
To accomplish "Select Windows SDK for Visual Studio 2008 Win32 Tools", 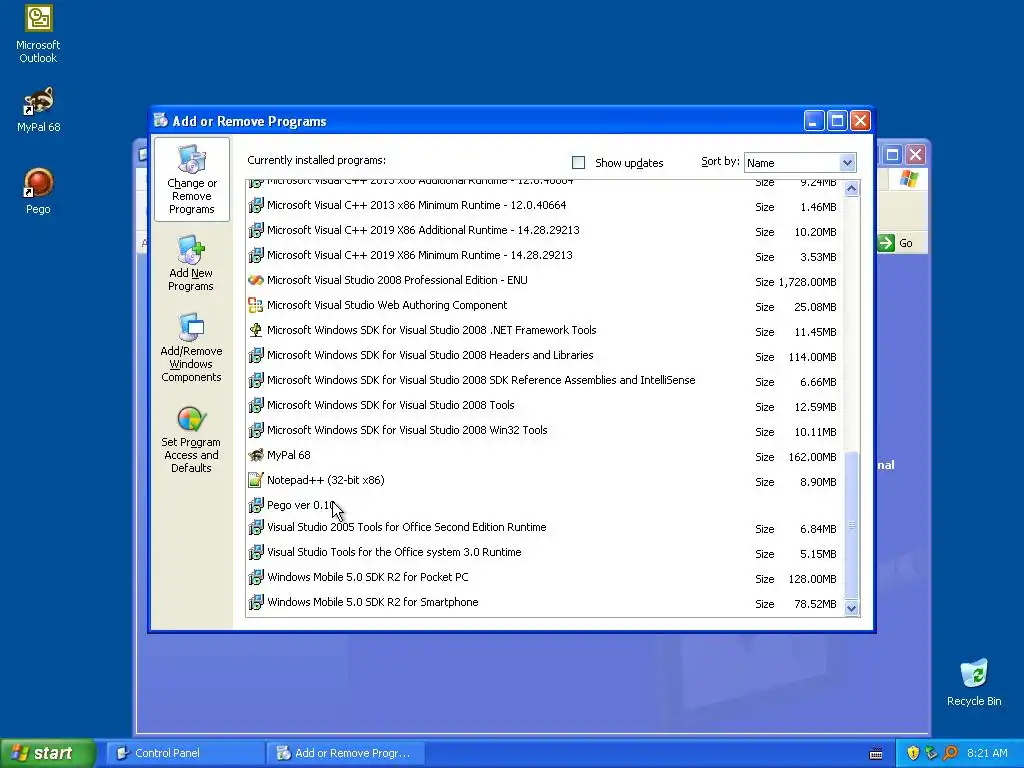I will point(407,430).
